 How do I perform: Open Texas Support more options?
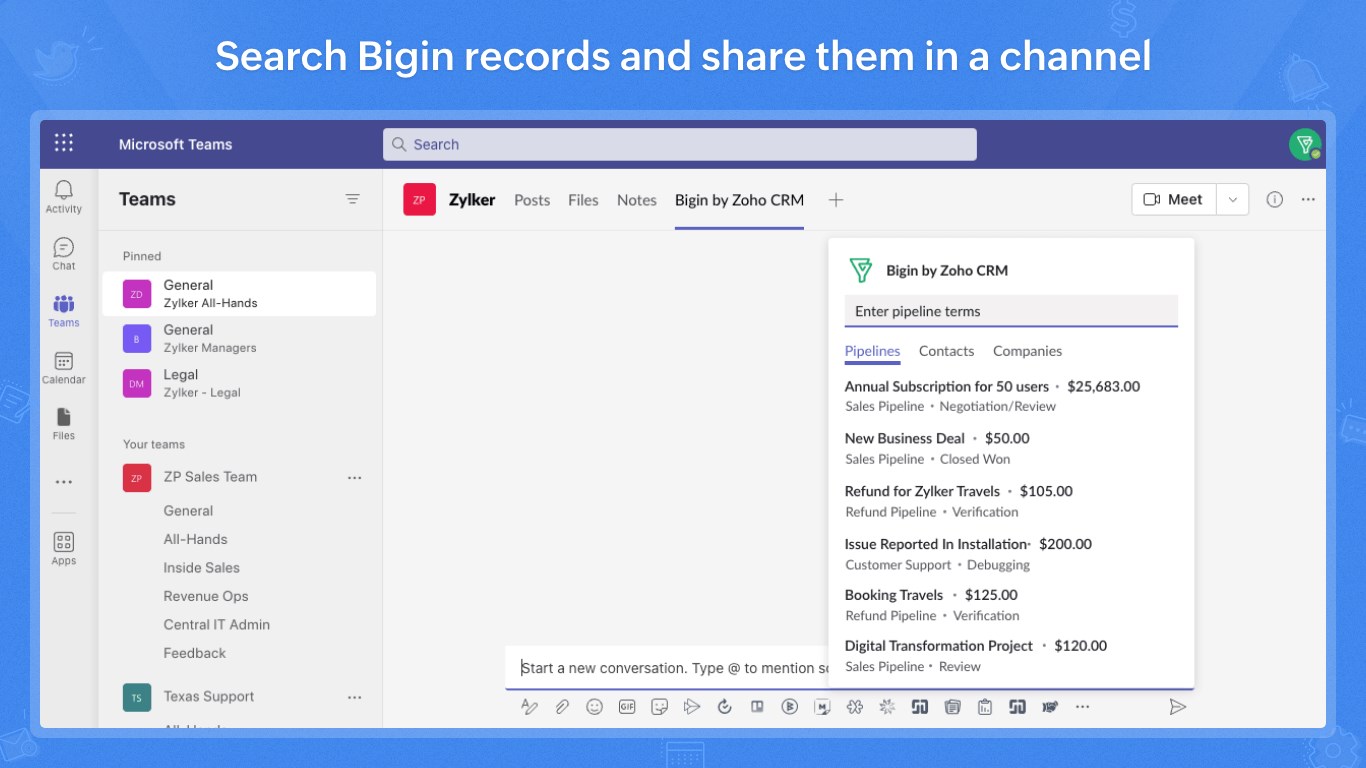click(354, 697)
